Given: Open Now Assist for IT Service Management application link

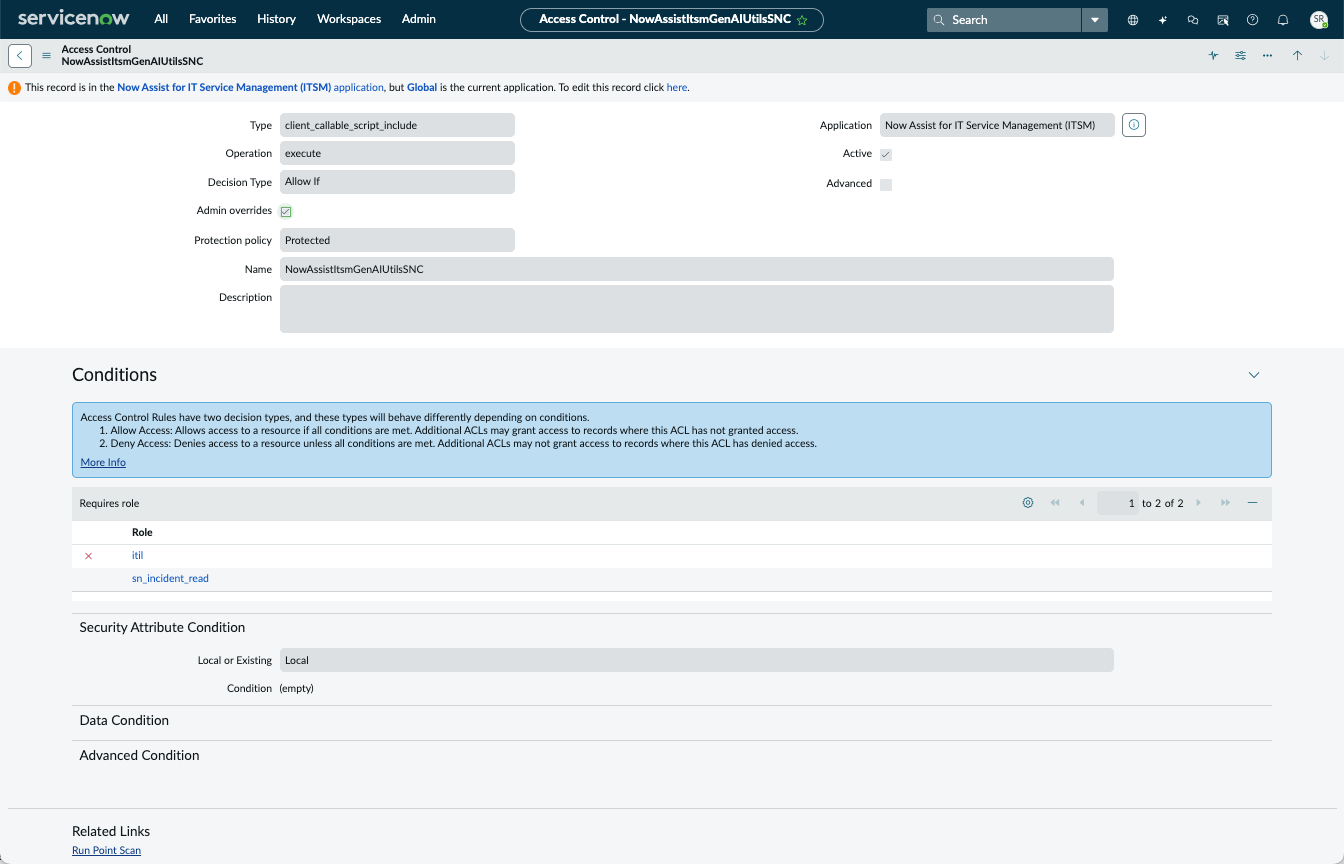Looking at the screenshot, I should (251, 88).
